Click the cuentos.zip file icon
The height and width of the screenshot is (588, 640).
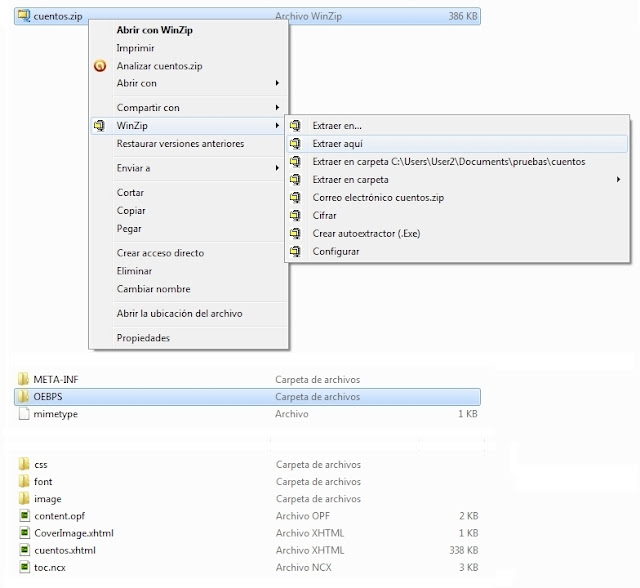(24, 16)
